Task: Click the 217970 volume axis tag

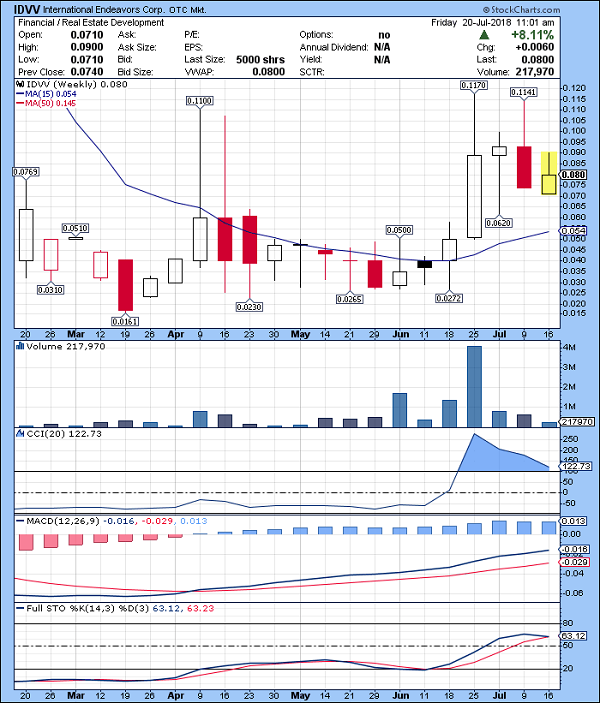Action: 577,422
